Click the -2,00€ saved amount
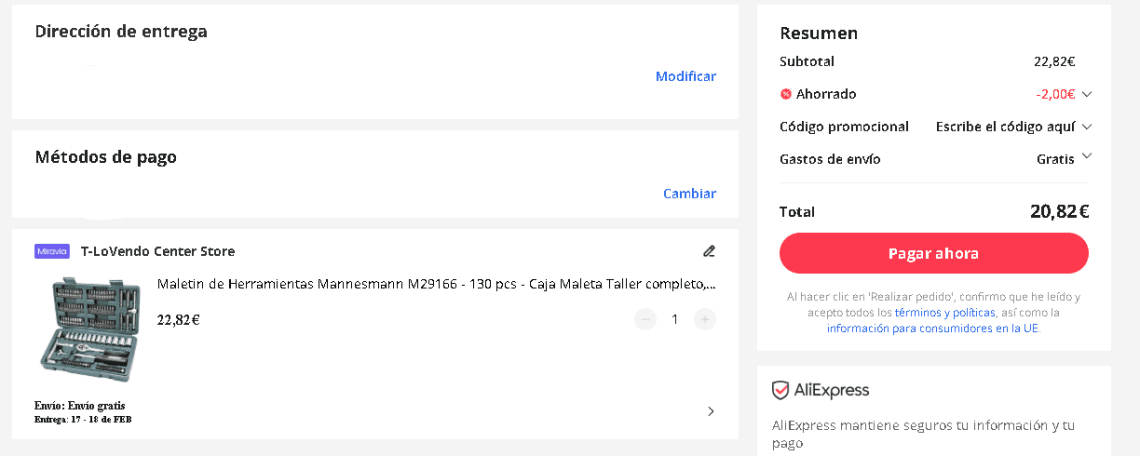This screenshot has width=1140, height=456. (1056, 94)
